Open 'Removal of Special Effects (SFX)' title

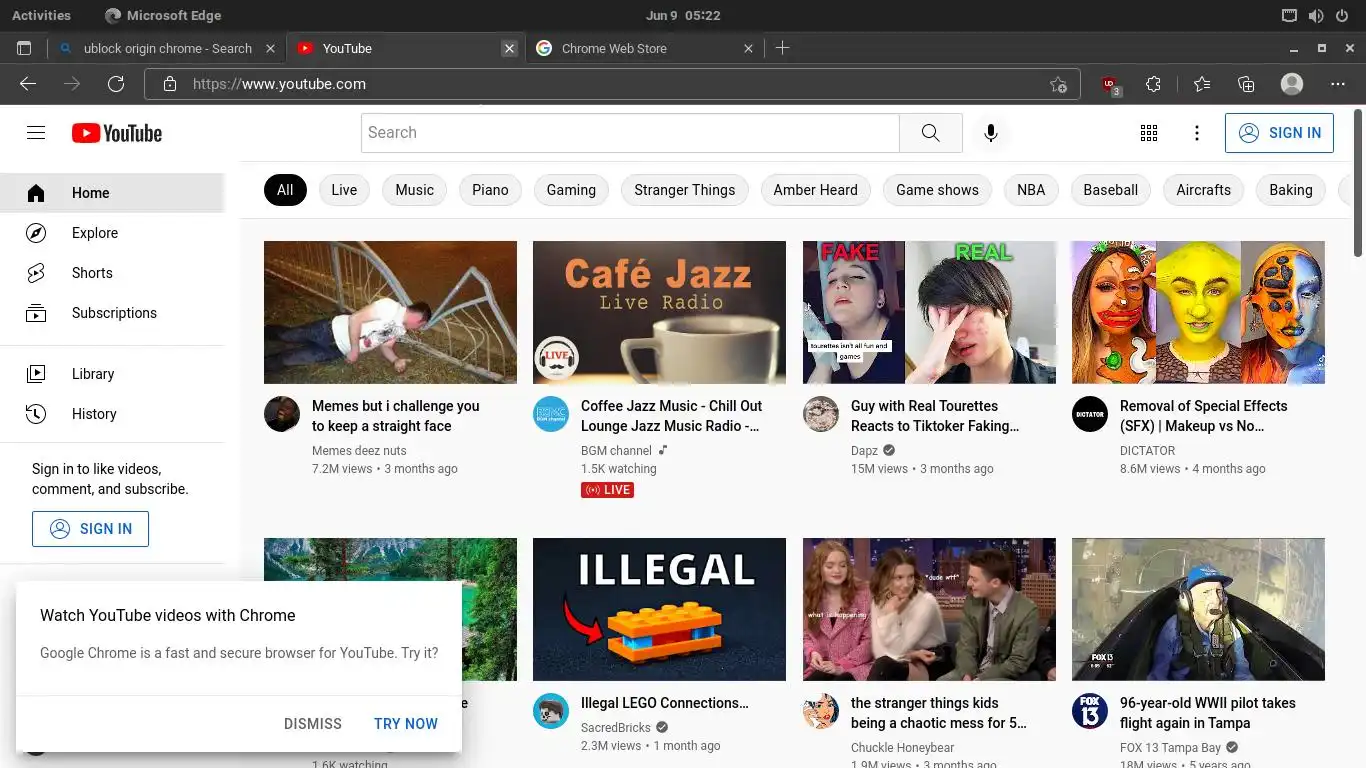[1203, 416]
